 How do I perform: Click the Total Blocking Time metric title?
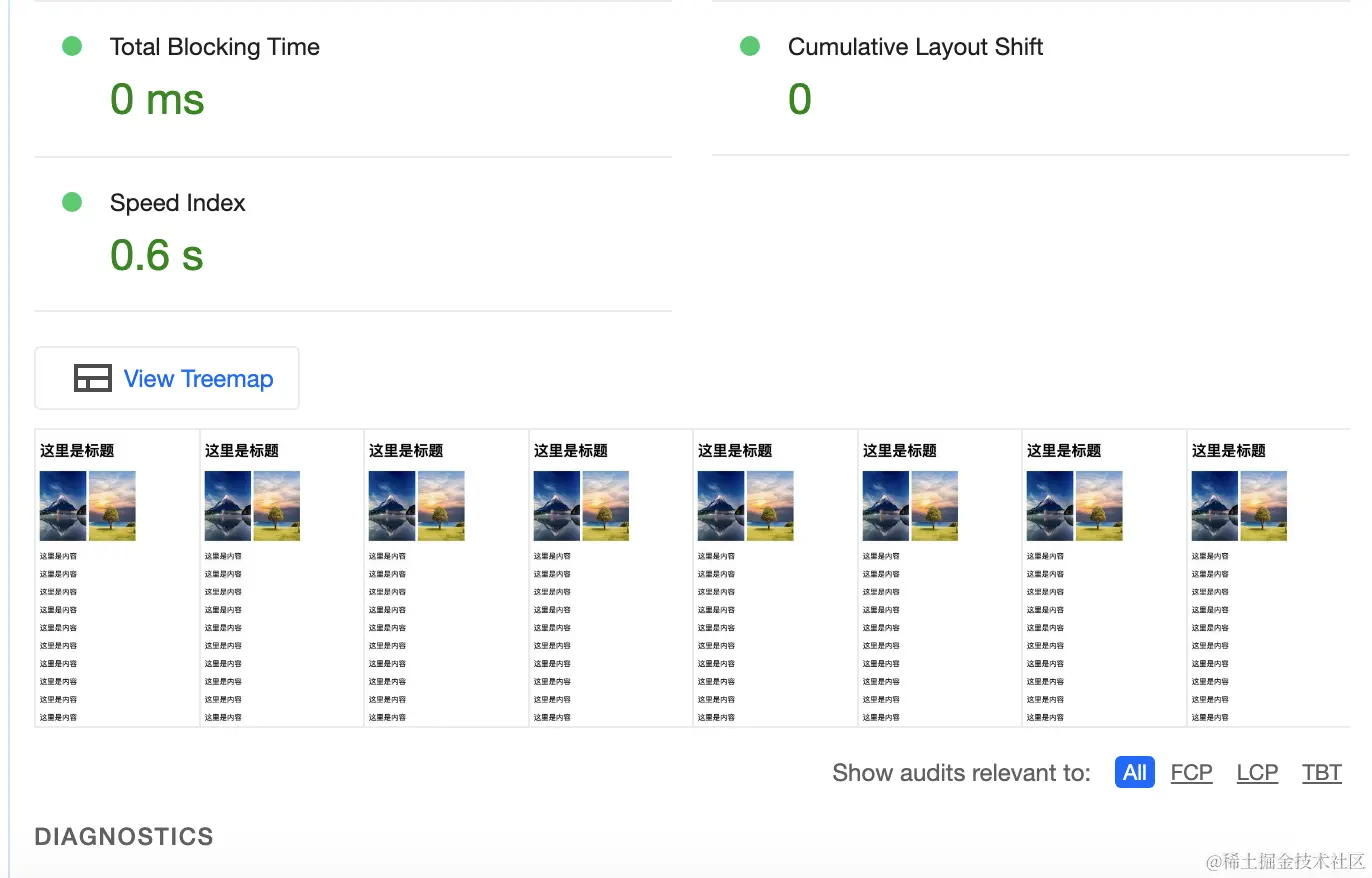pyautogui.click(x=214, y=47)
